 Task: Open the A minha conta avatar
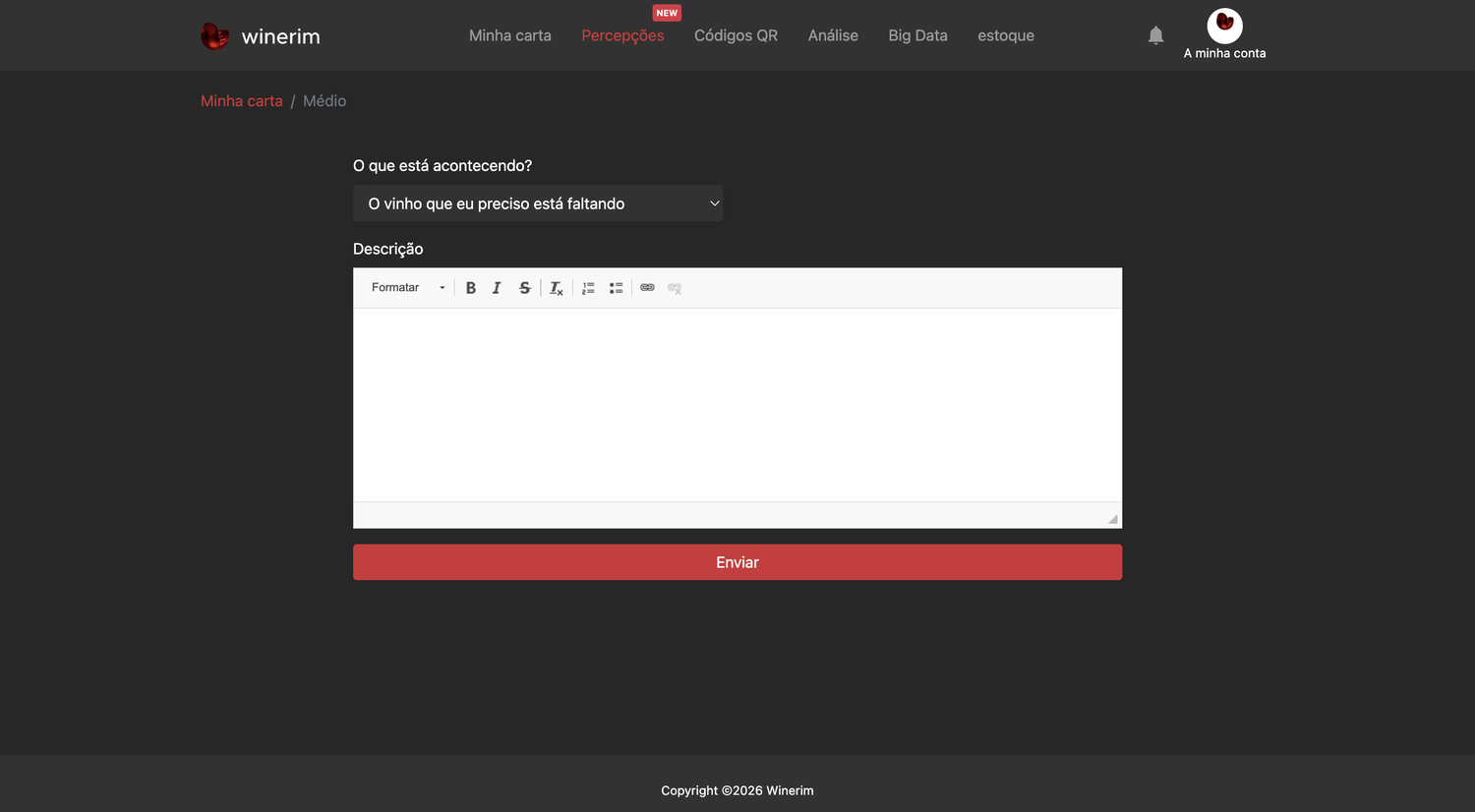1224,26
